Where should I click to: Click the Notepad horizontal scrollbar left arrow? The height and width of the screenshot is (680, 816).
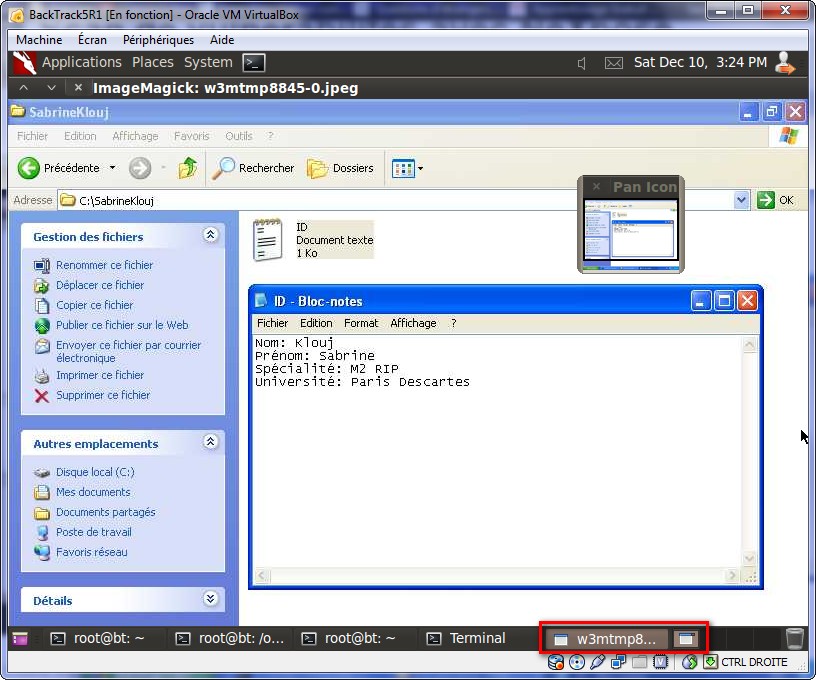pyautogui.click(x=262, y=575)
